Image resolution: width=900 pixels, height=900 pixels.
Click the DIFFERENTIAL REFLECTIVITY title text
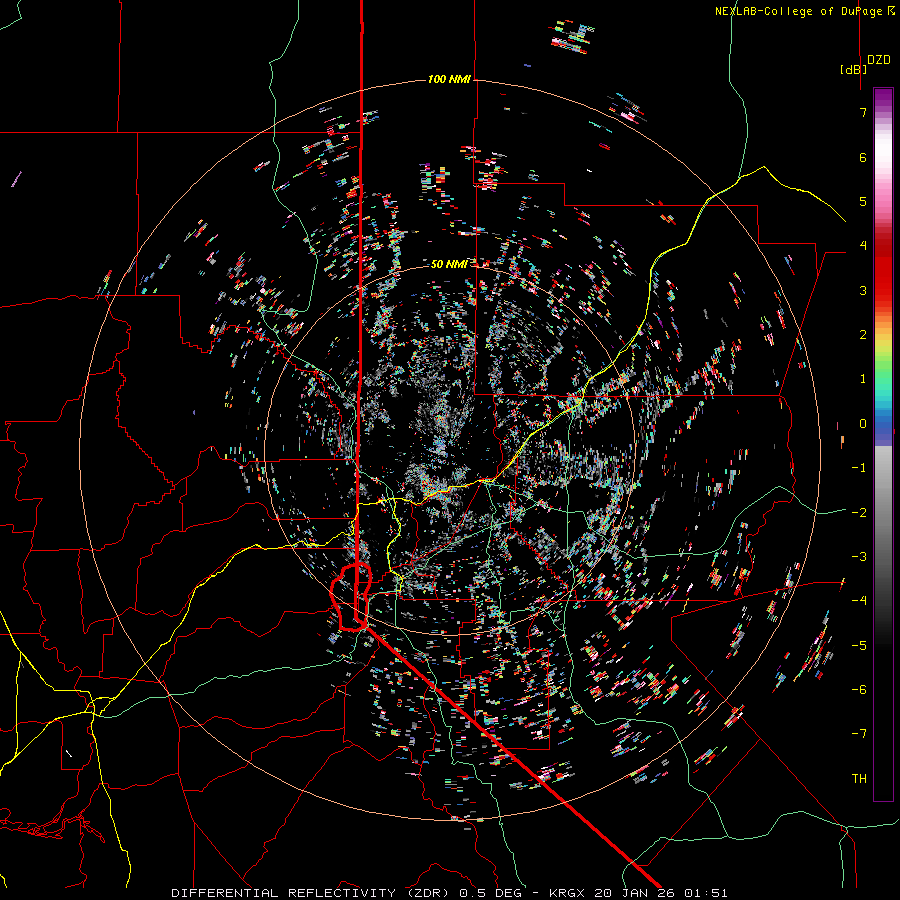coord(284,893)
